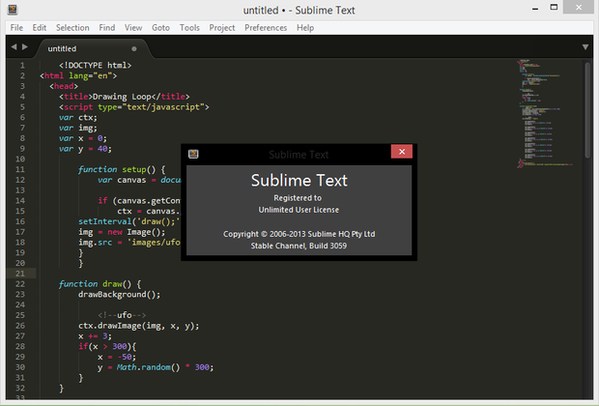Click the "<head>" tag line
Screen dimensions: 599x406
(63, 86)
